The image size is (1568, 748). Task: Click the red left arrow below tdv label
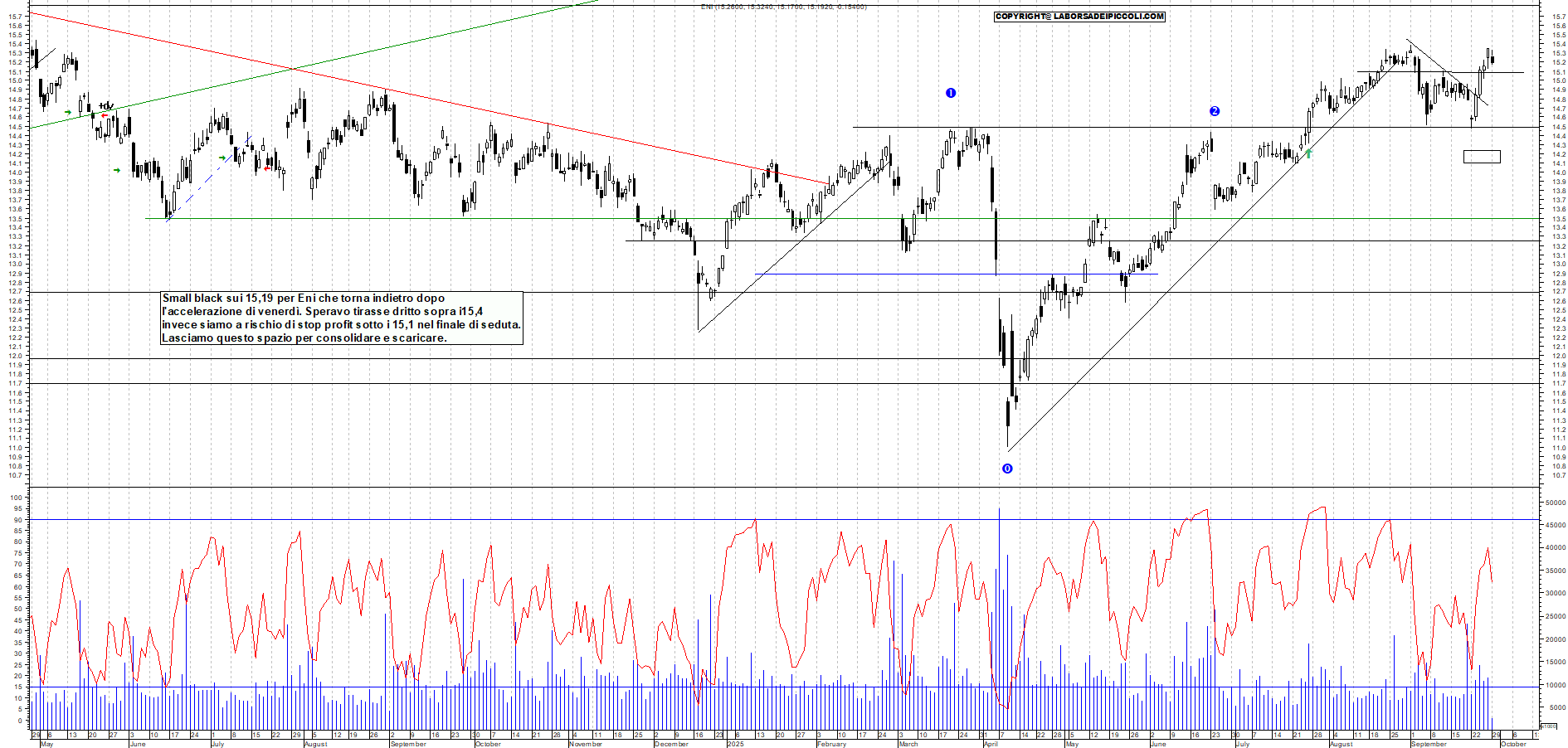[105, 116]
